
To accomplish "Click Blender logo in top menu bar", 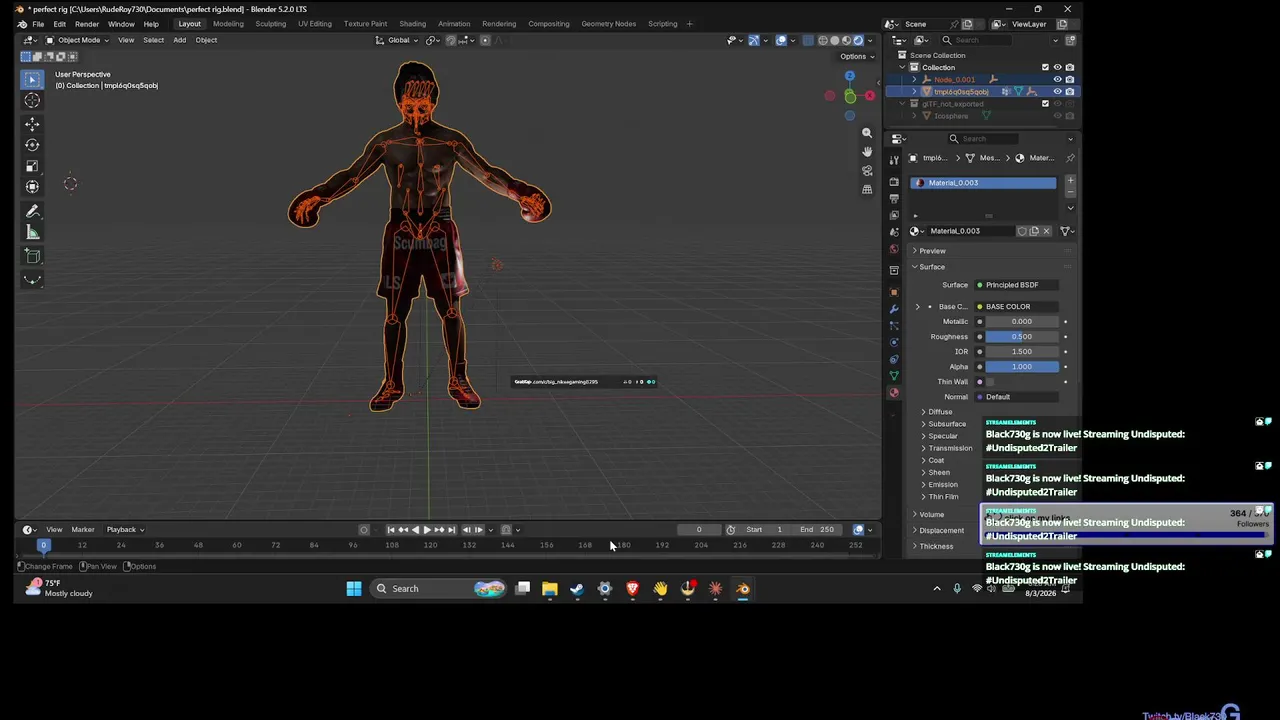I will (x=22, y=24).
